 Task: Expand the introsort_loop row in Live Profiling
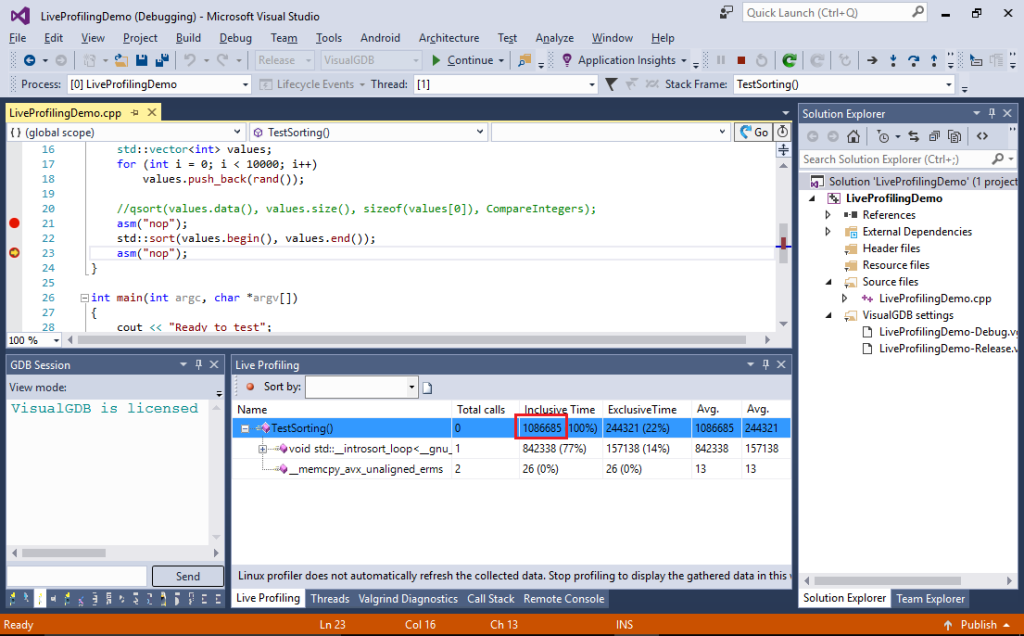tap(263, 448)
